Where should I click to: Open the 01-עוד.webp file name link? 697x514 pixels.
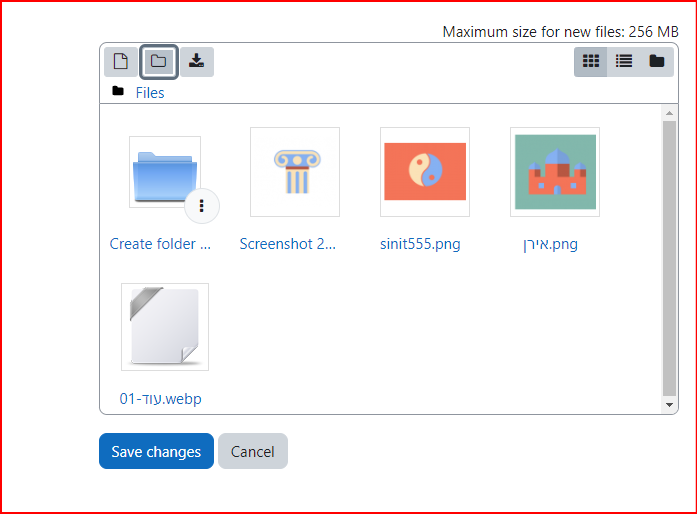pyautogui.click(x=160, y=399)
